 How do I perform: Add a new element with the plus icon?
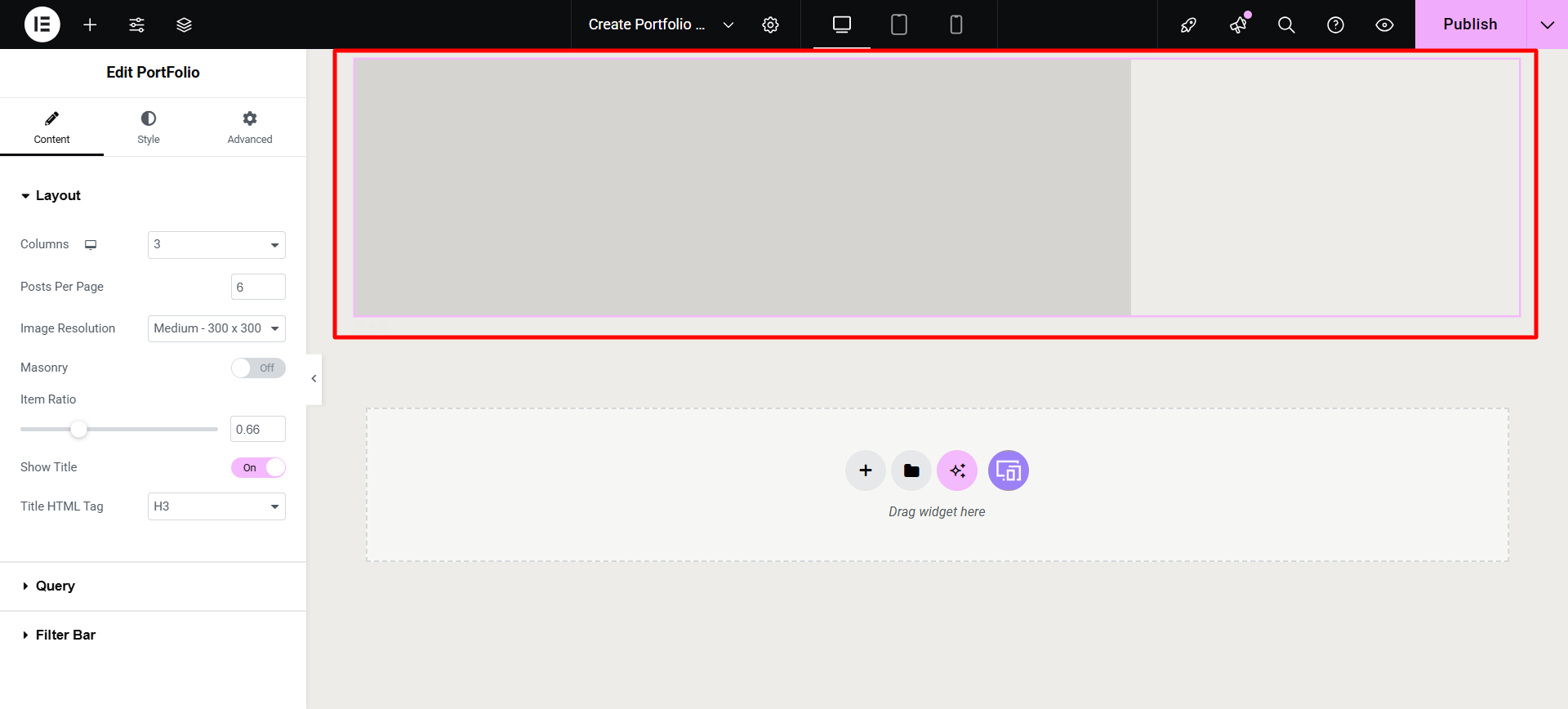90,25
